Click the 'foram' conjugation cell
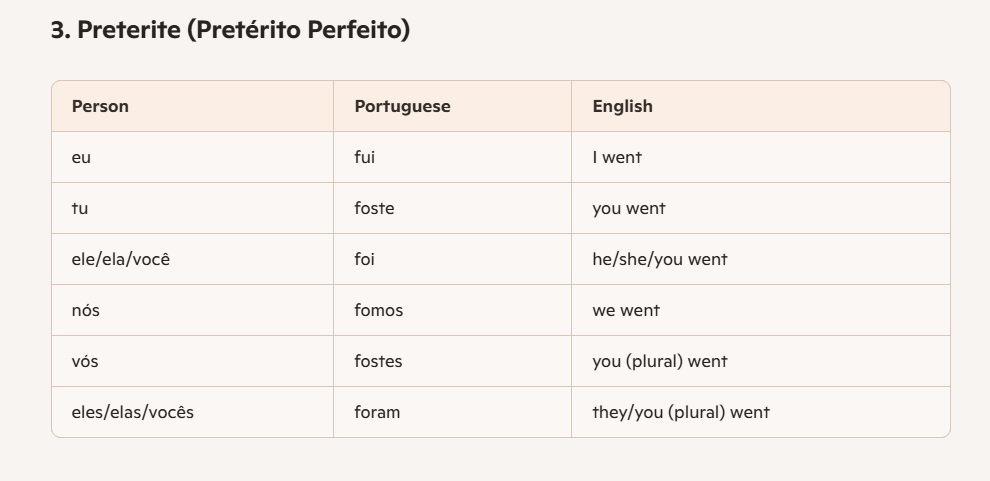The image size is (990, 481). coord(377,412)
